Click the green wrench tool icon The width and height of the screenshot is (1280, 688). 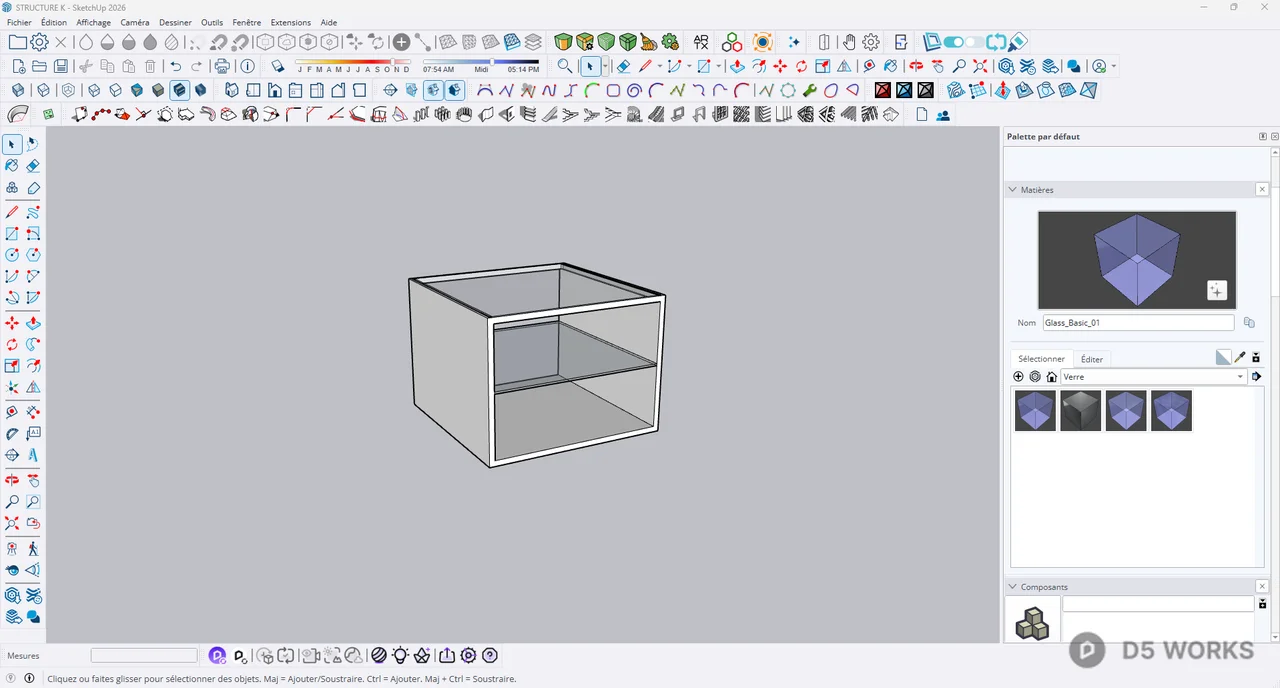(809, 90)
